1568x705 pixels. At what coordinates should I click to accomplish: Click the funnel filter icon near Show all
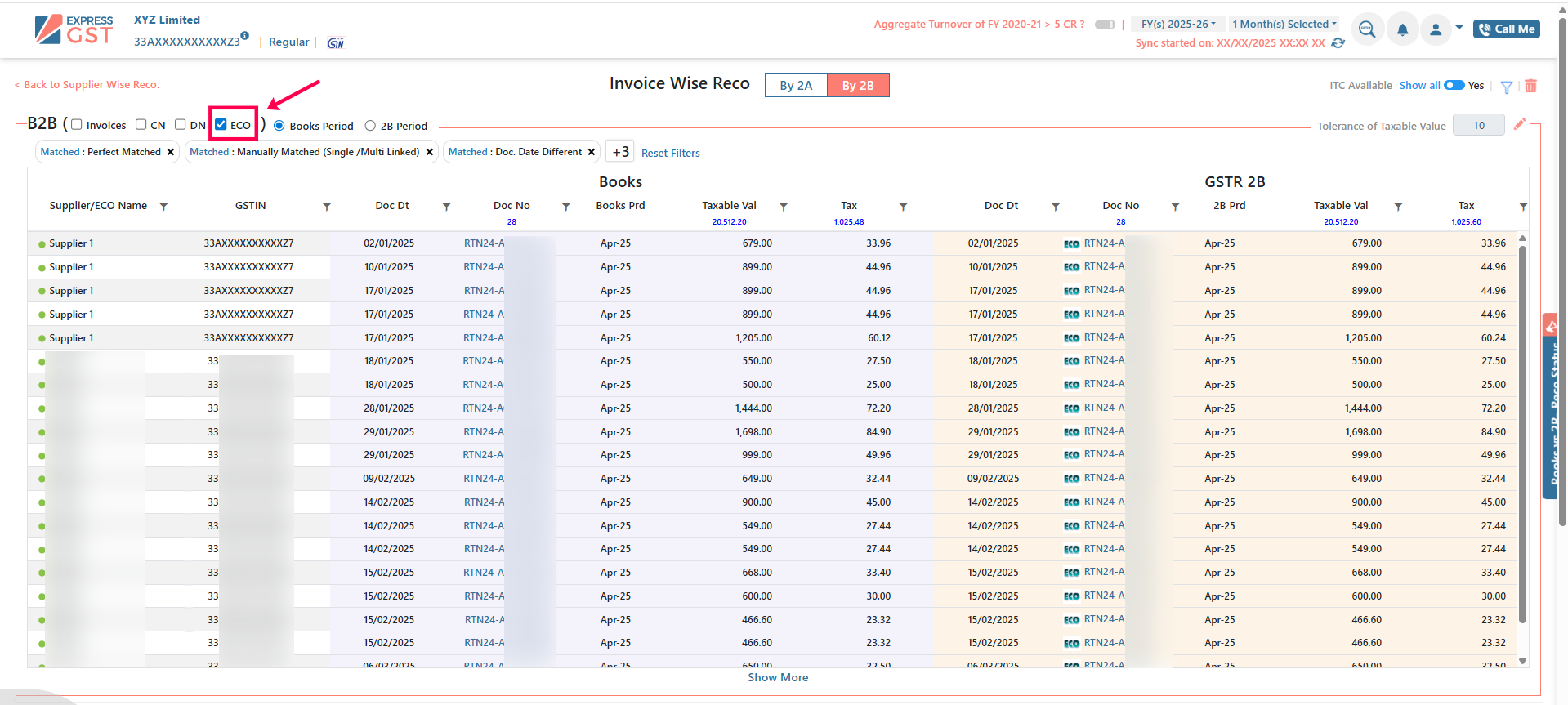pos(1507,87)
